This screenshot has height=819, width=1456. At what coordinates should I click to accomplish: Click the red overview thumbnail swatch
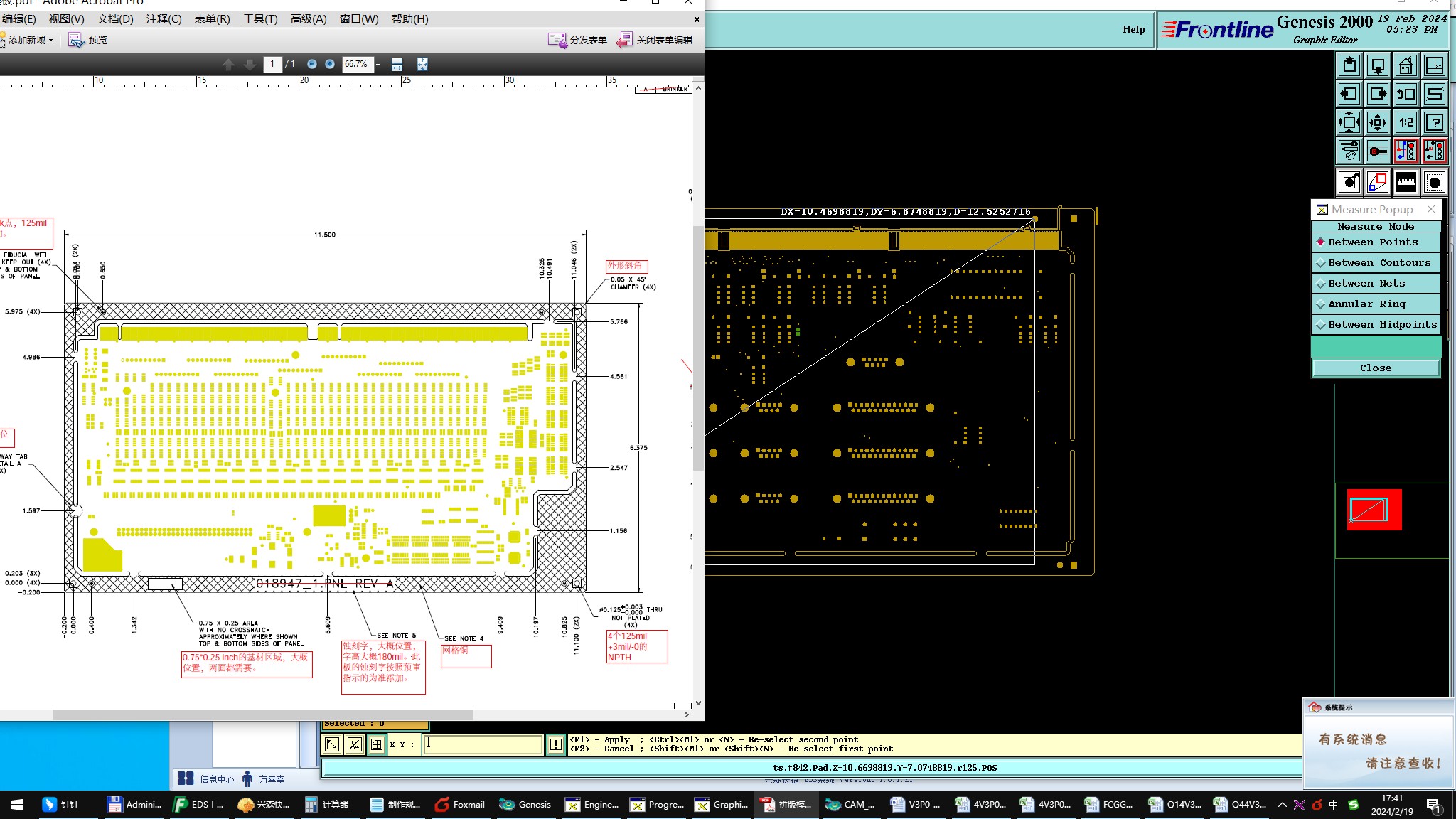pos(1374,509)
